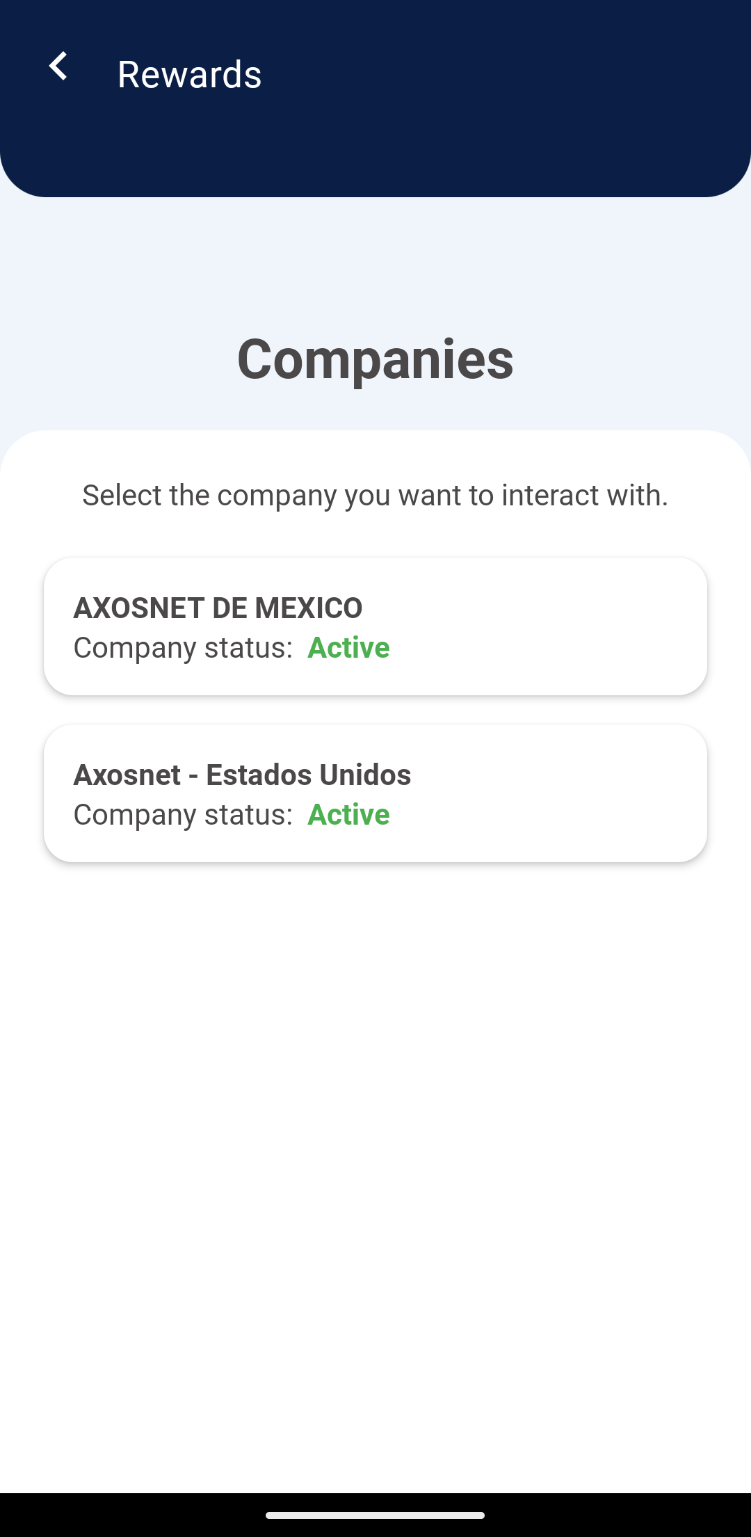
Task: Click the light blue area above Companies heading
Action: click(x=375, y=260)
